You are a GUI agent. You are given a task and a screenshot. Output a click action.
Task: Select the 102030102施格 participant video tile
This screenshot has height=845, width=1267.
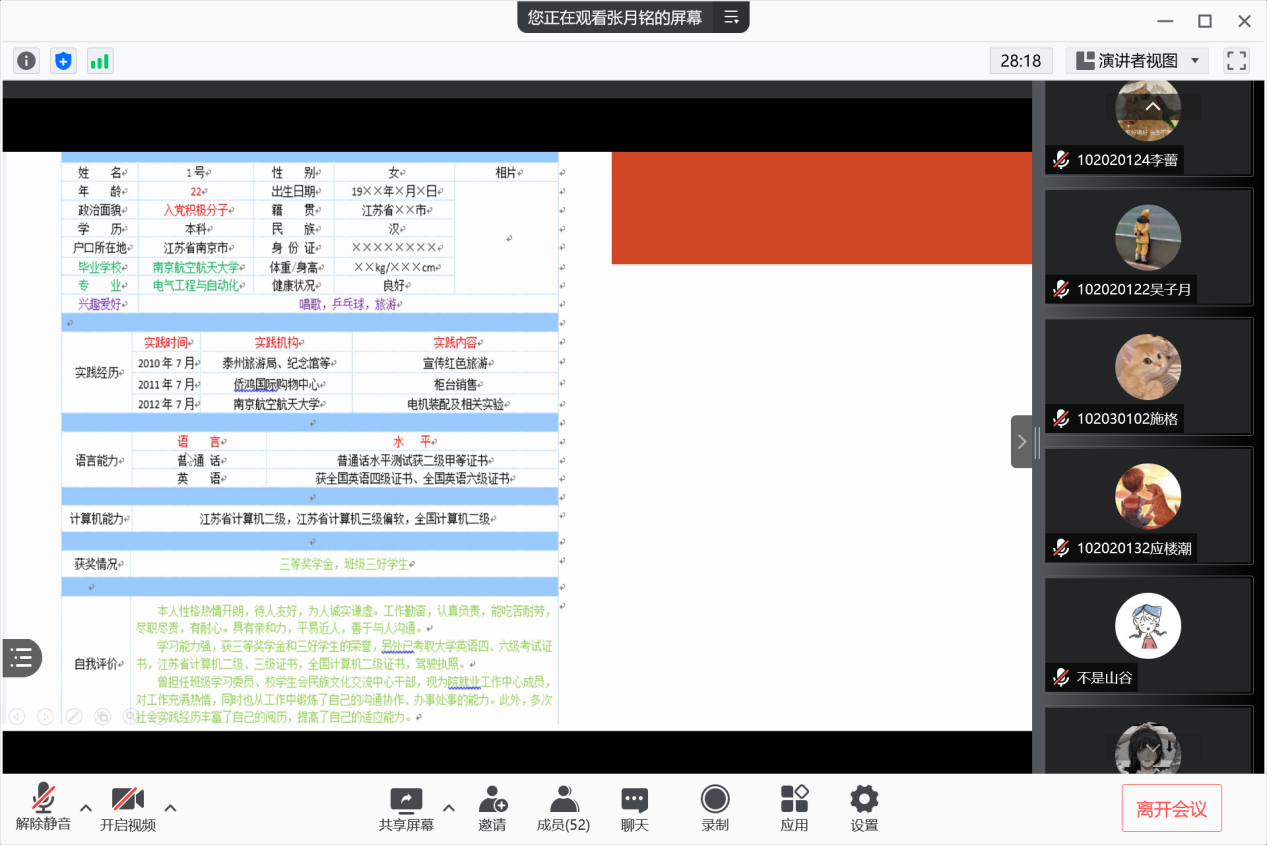pos(1148,376)
